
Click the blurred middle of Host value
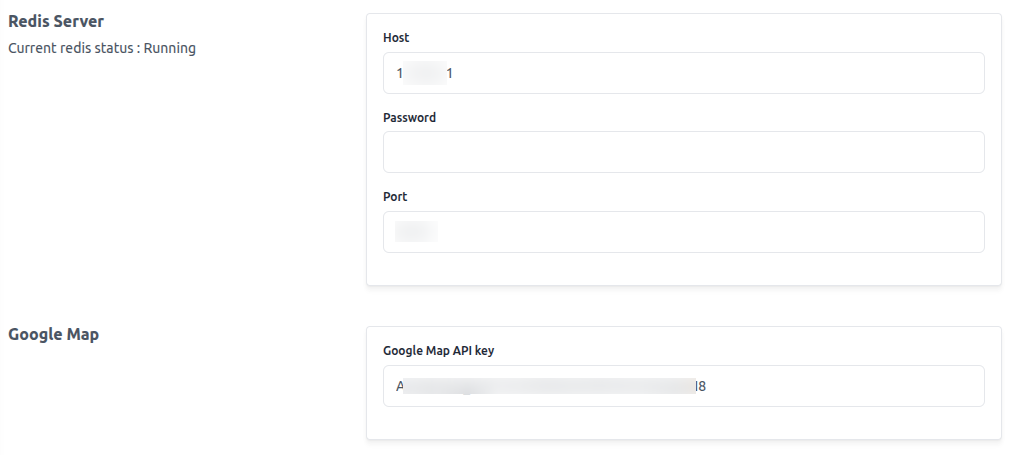[x=425, y=73]
